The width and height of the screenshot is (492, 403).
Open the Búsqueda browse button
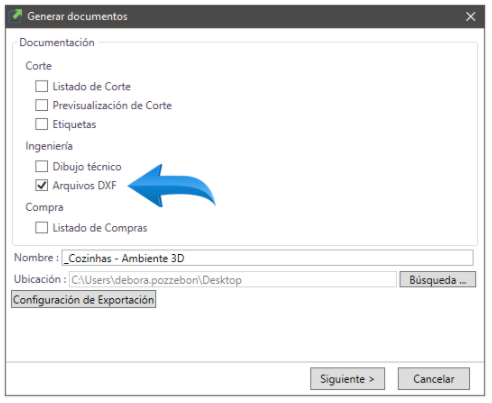437,279
